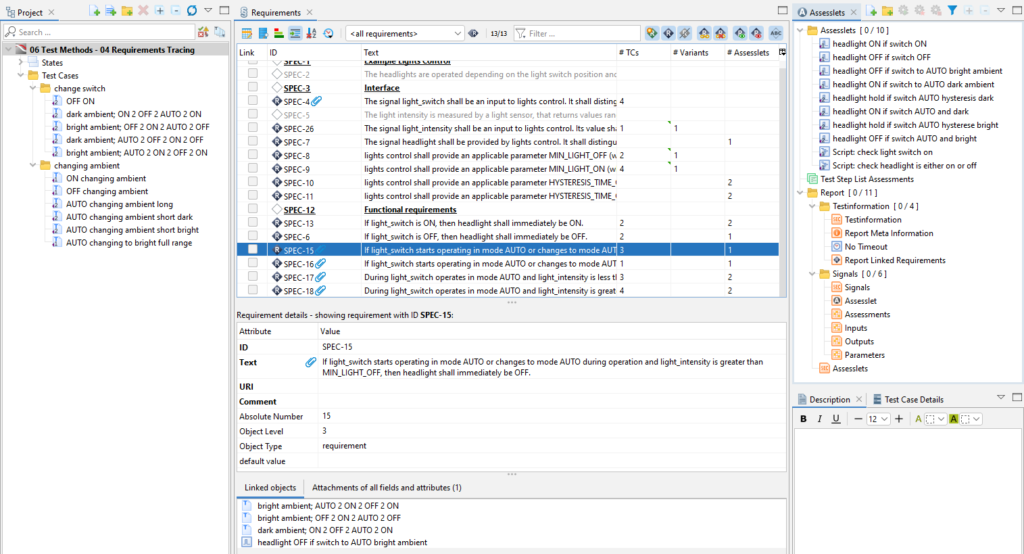Screen dimensions: 1024x554
Task: Click the Filter input field in Requirements
Action: coord(577,33)
